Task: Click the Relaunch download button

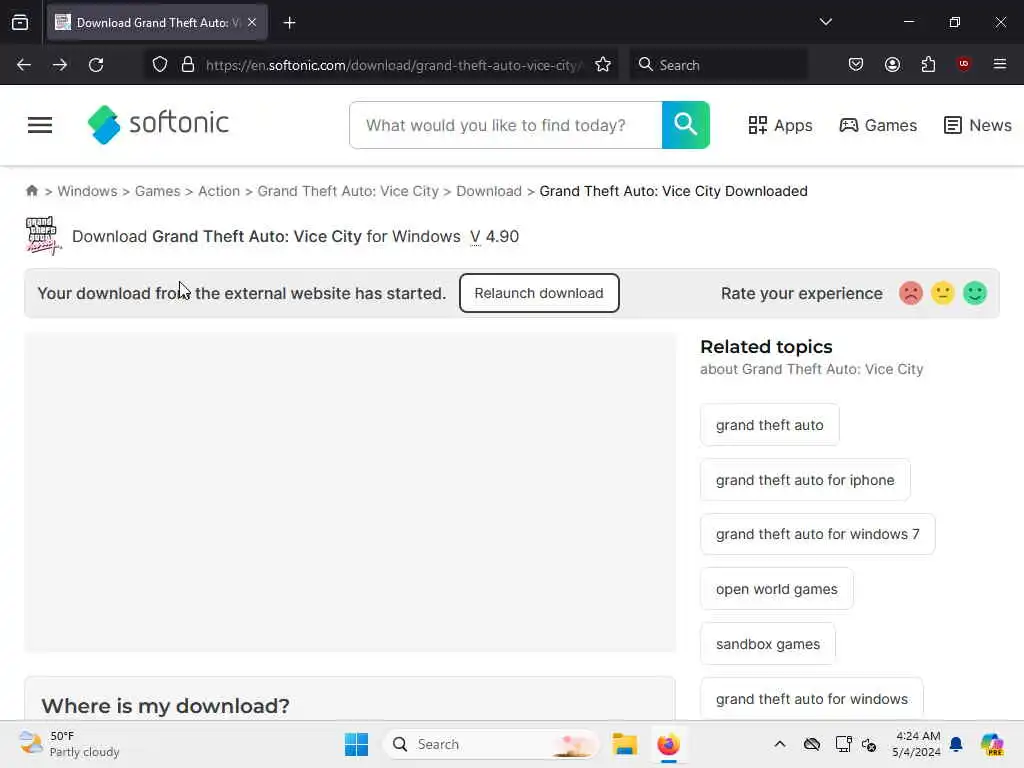Action: pyautogui.click(x=539, y=293)
